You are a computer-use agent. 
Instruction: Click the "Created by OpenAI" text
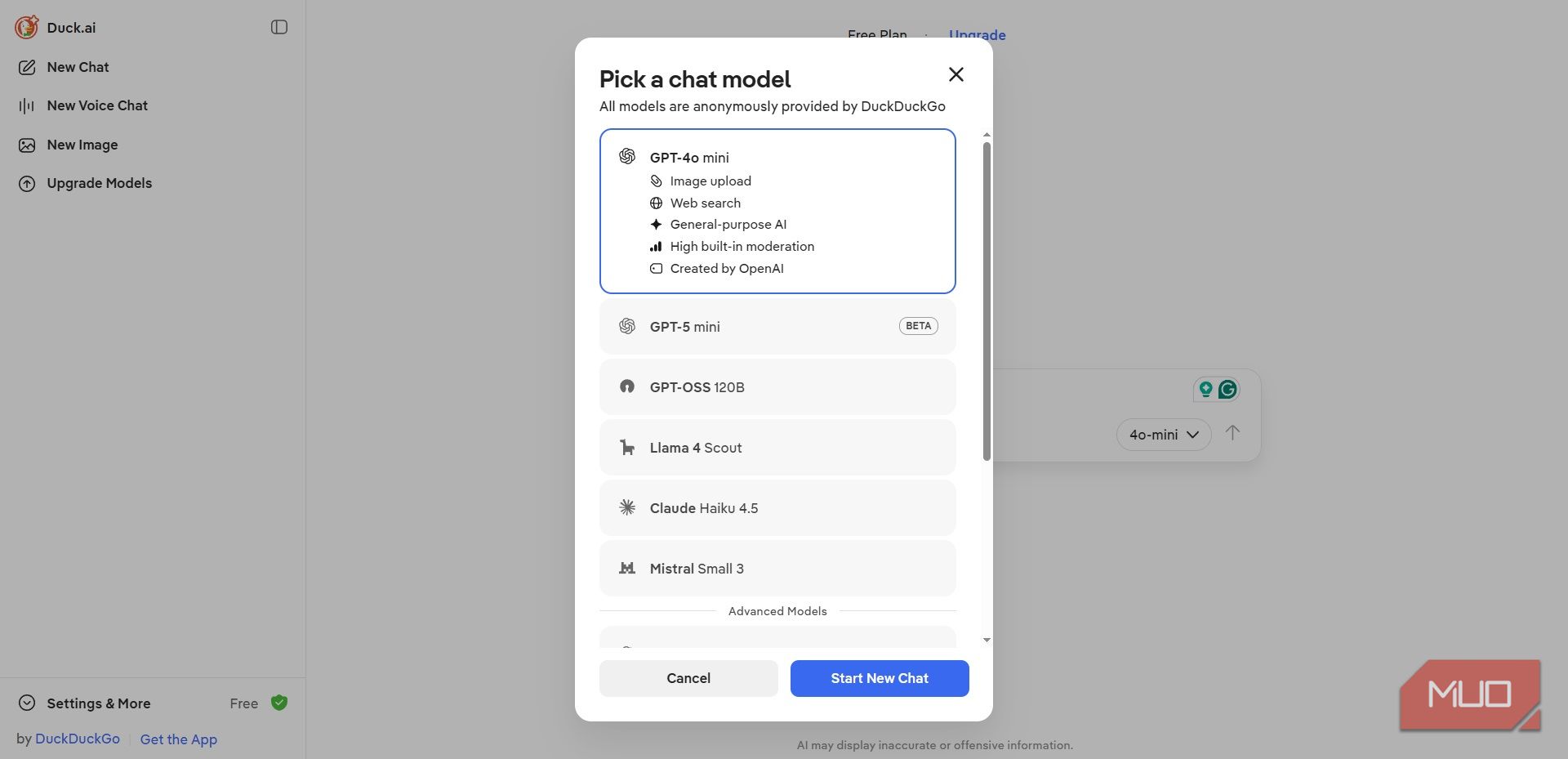[x=727, y=268]
